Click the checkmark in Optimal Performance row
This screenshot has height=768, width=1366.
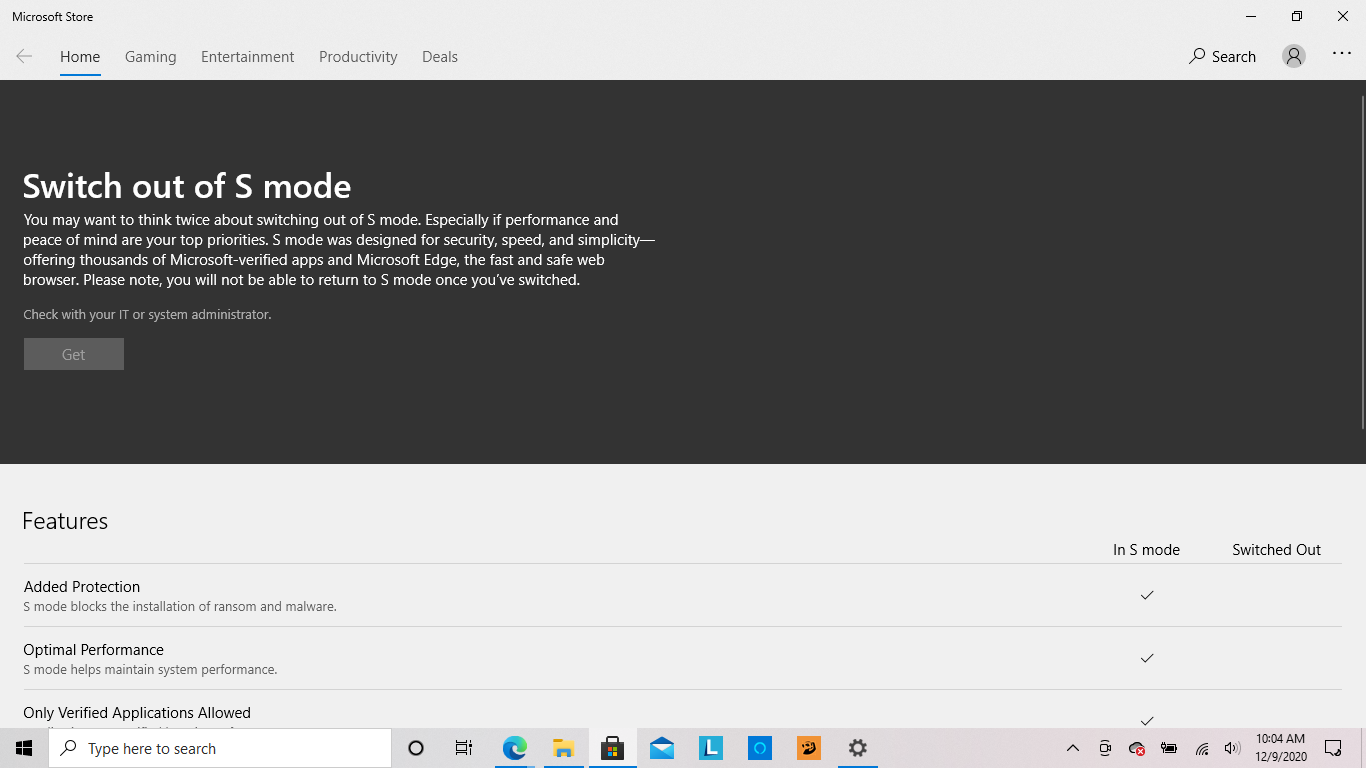[x=1147, y=658]
